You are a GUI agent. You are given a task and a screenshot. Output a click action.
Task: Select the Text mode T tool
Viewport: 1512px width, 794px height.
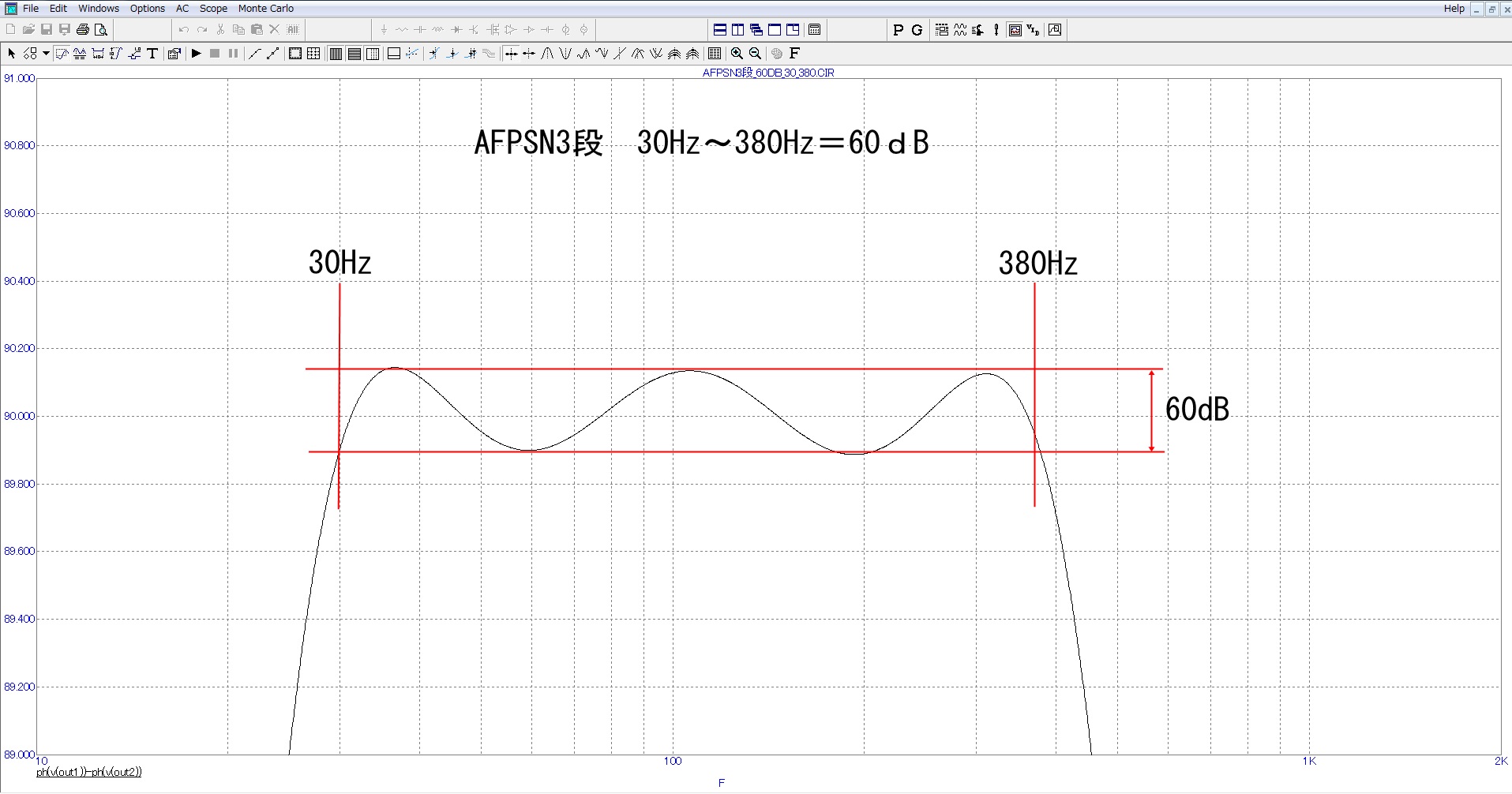pyautogui.click(x=152, y=54)
